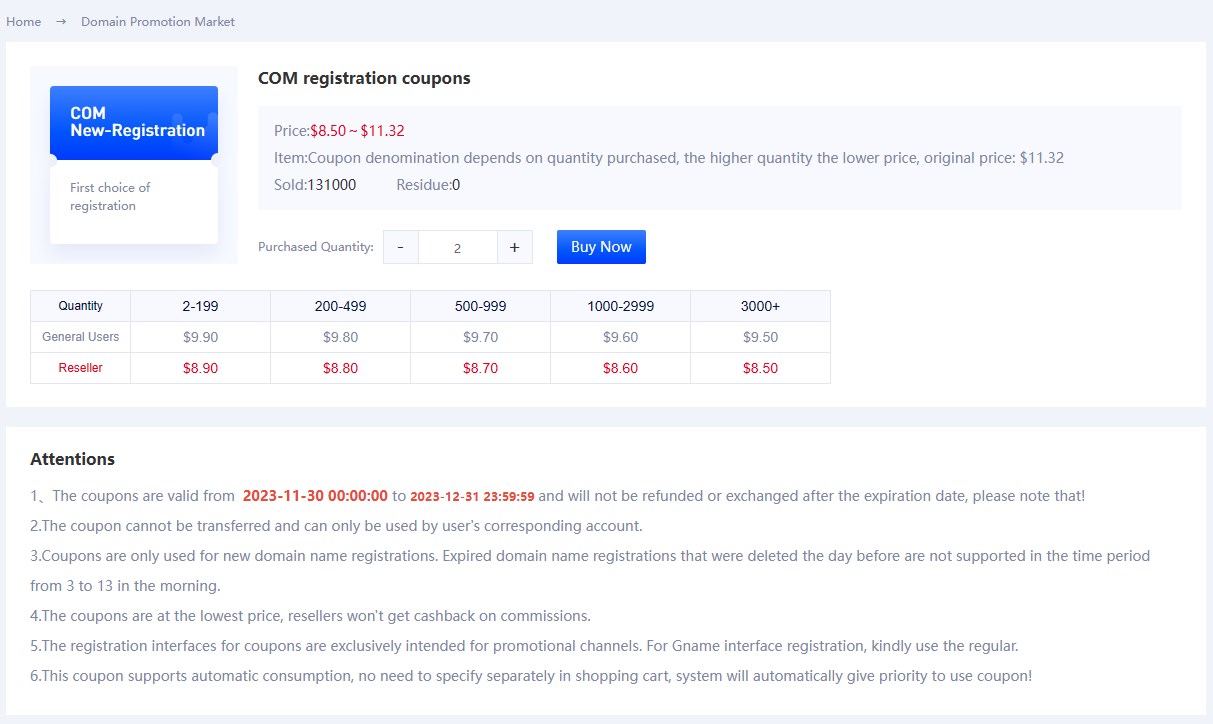Click the Buy Now button
Screen dimensions: 1213x724
[x=601, y=247]
